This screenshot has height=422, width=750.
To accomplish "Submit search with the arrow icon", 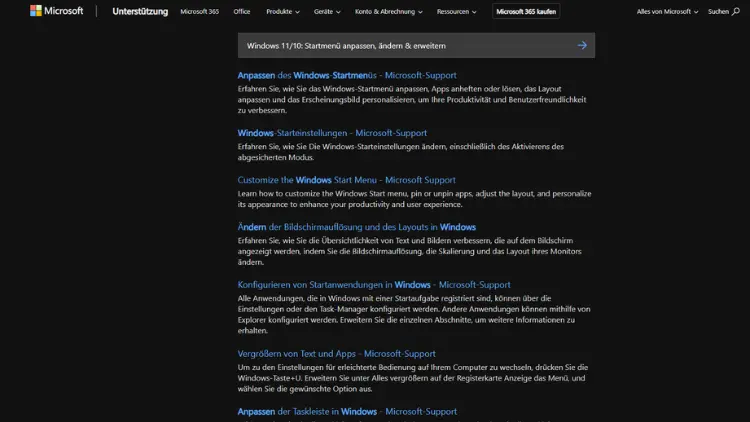I will (582, 45).
